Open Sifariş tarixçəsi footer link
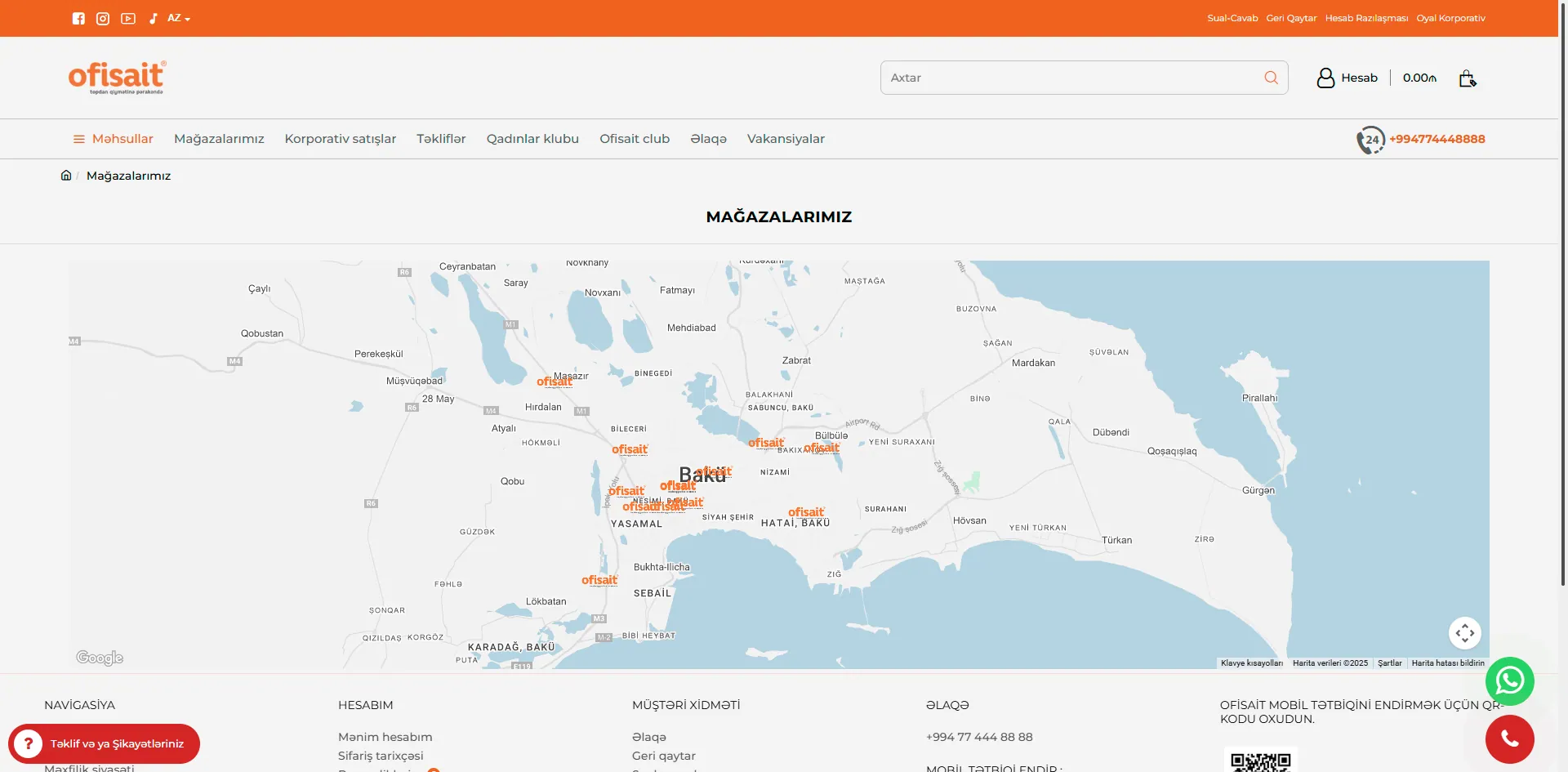Viewport: 1568px width, 772px height. [x=381, y=756]
